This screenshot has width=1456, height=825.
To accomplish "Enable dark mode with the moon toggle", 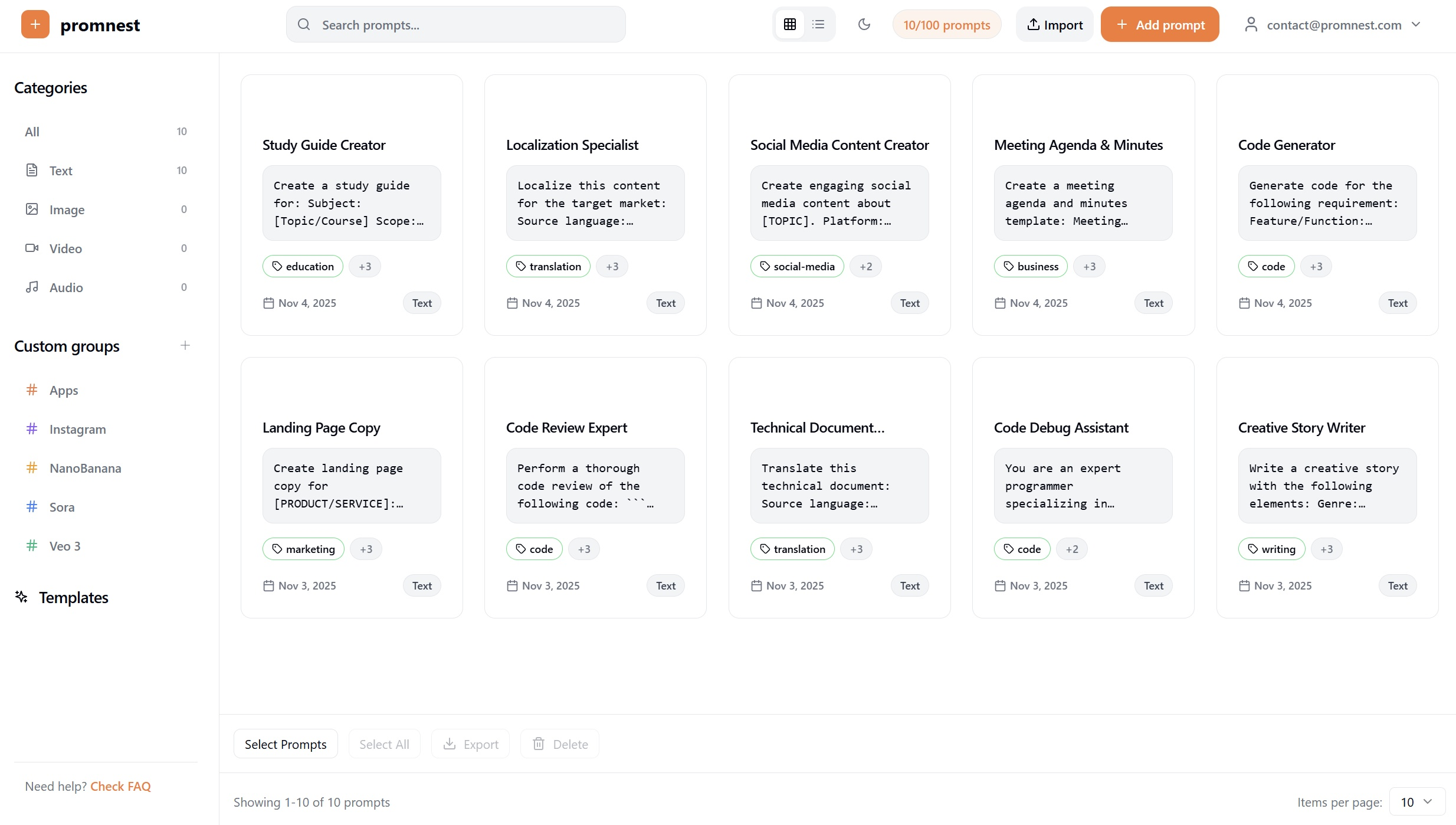I will click(x=864, y=24).
